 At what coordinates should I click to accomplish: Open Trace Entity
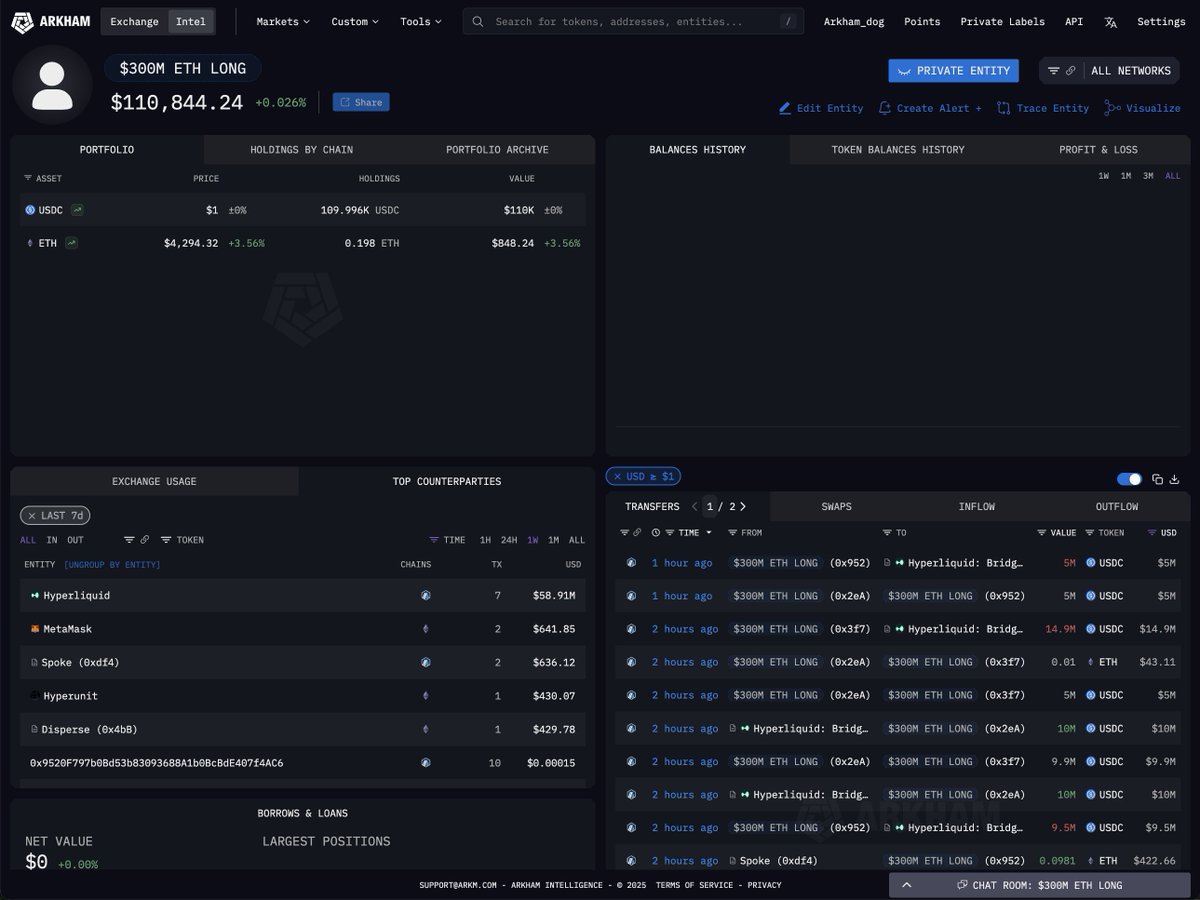[1043, 108]
